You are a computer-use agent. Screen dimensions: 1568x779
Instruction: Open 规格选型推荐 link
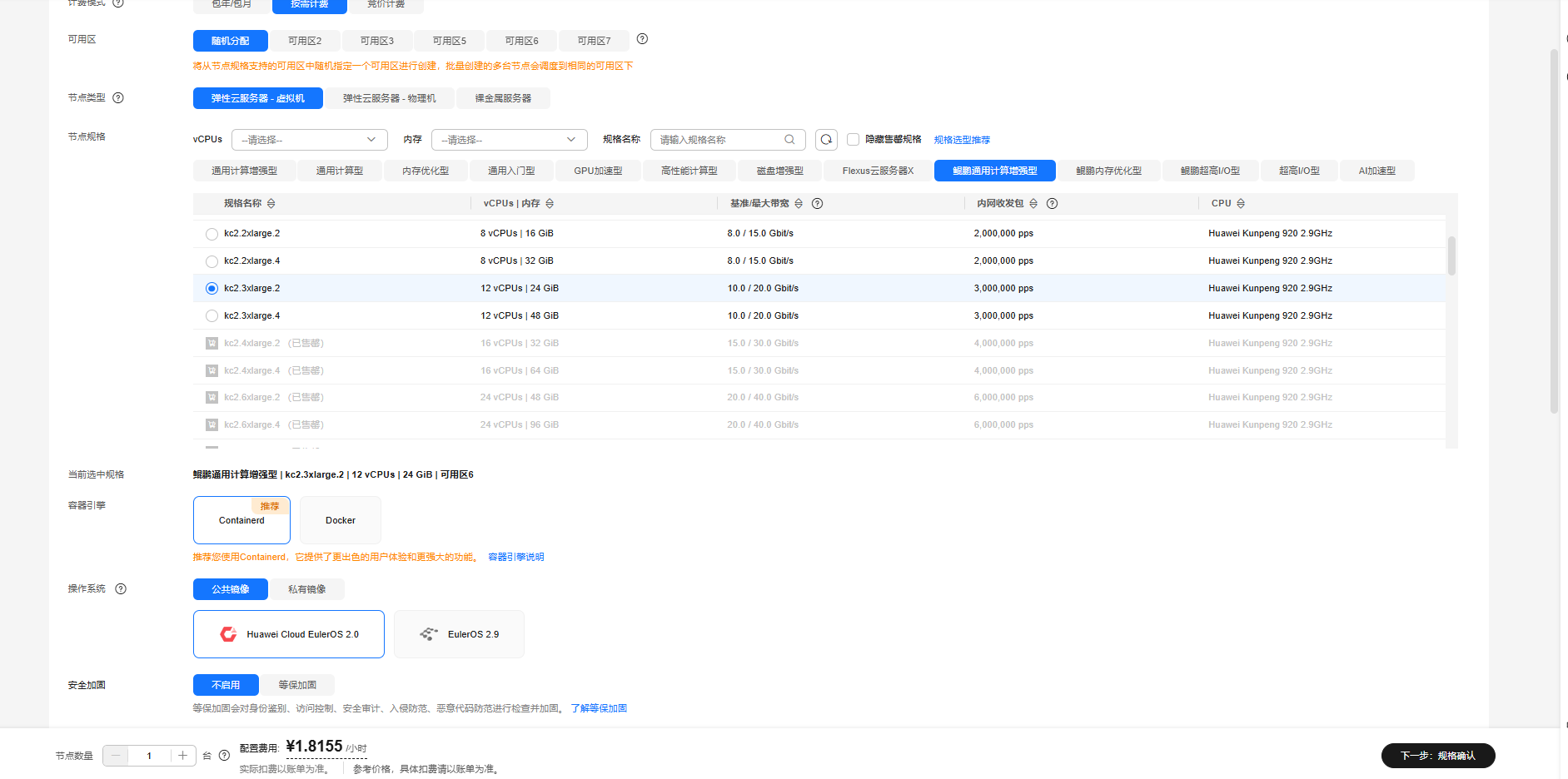pos(962,140)
